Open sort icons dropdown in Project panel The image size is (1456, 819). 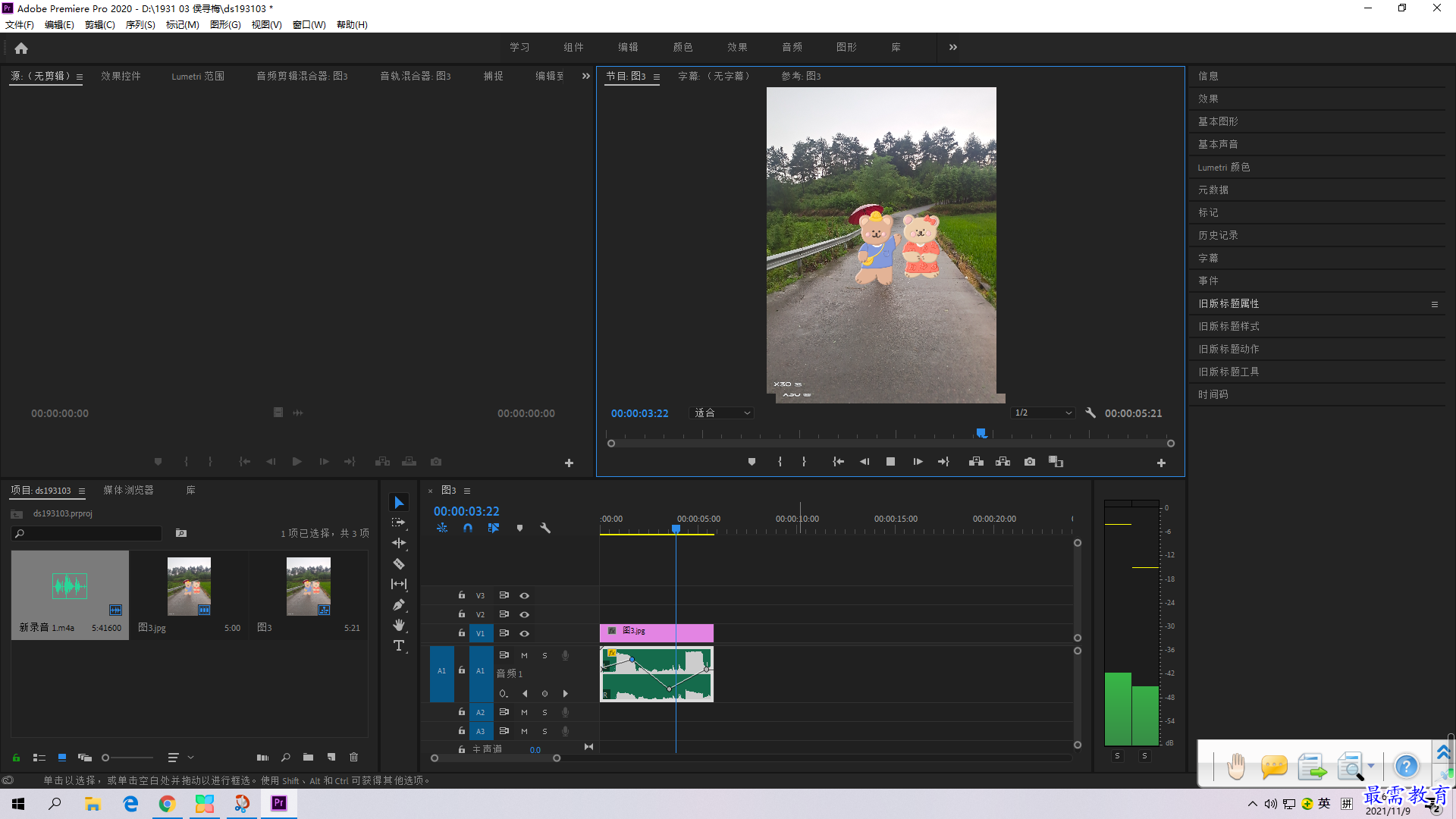point(180,757)
